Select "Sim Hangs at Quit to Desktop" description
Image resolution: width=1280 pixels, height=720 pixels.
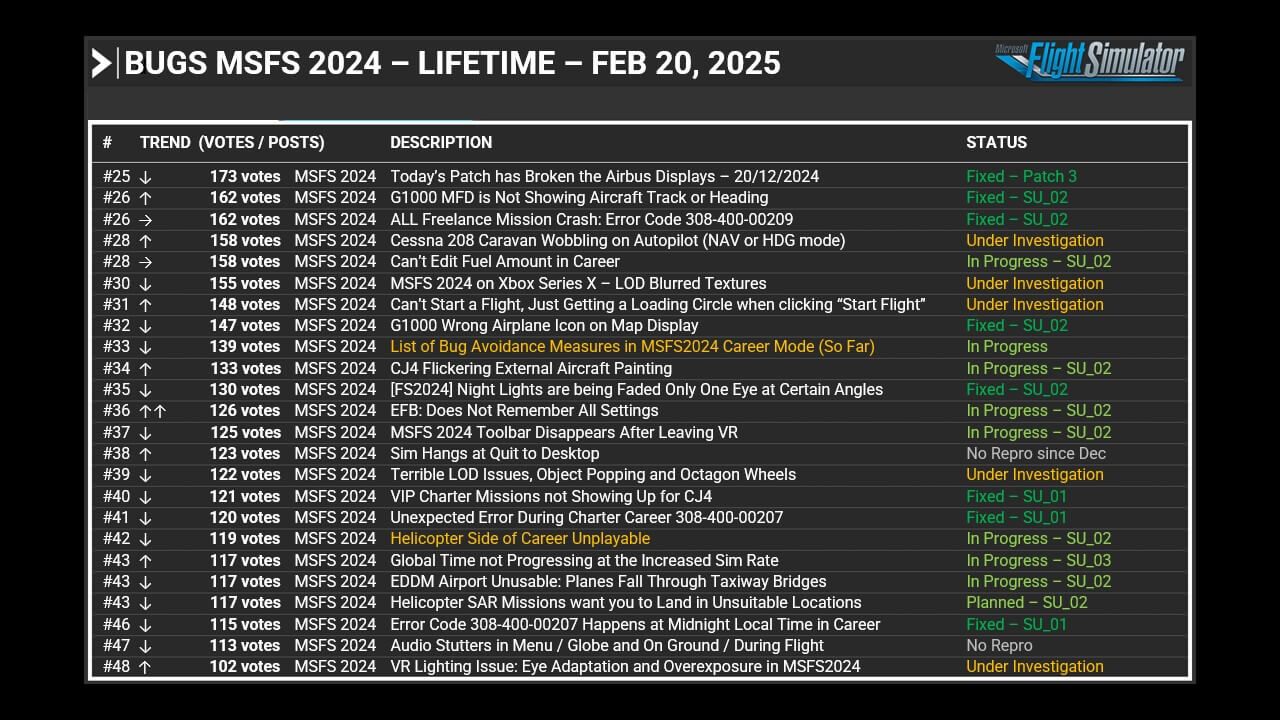click(495, 454)
